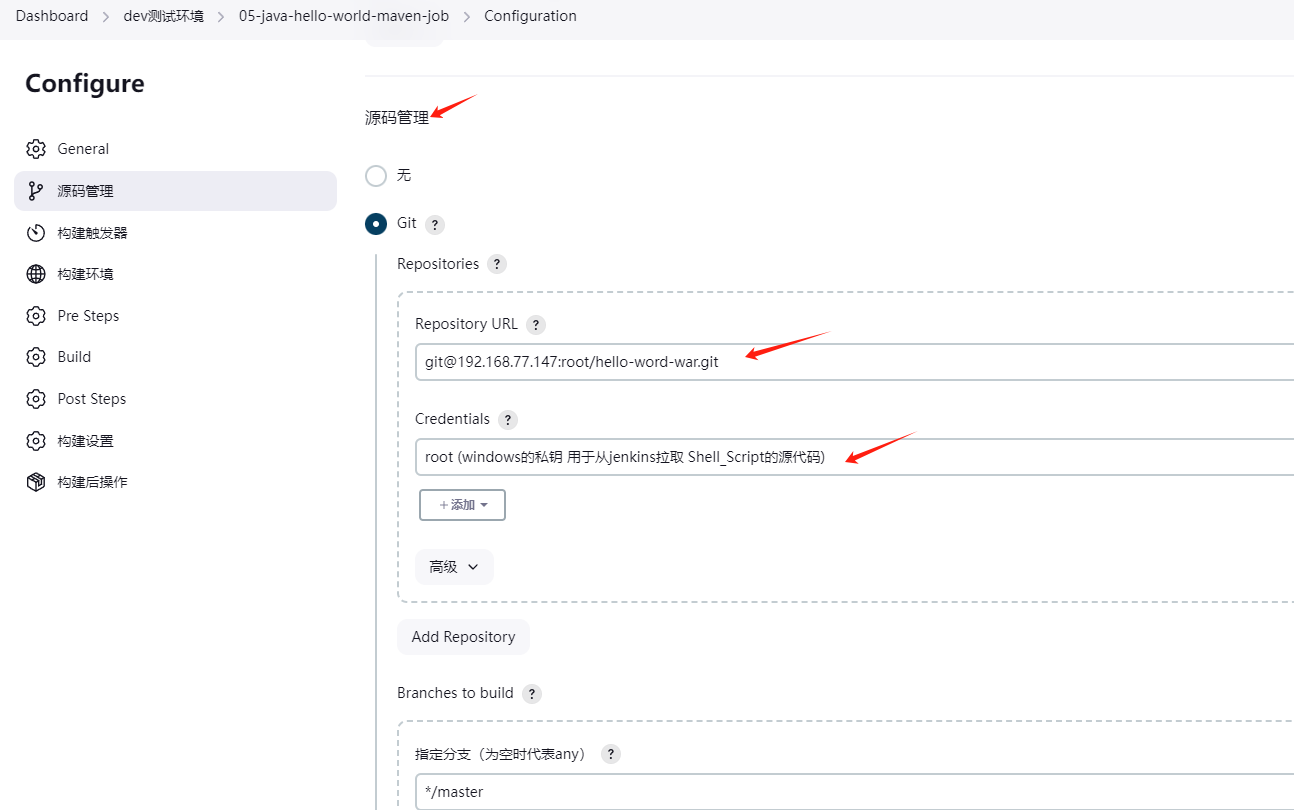Click the Add Repository button

463,637
